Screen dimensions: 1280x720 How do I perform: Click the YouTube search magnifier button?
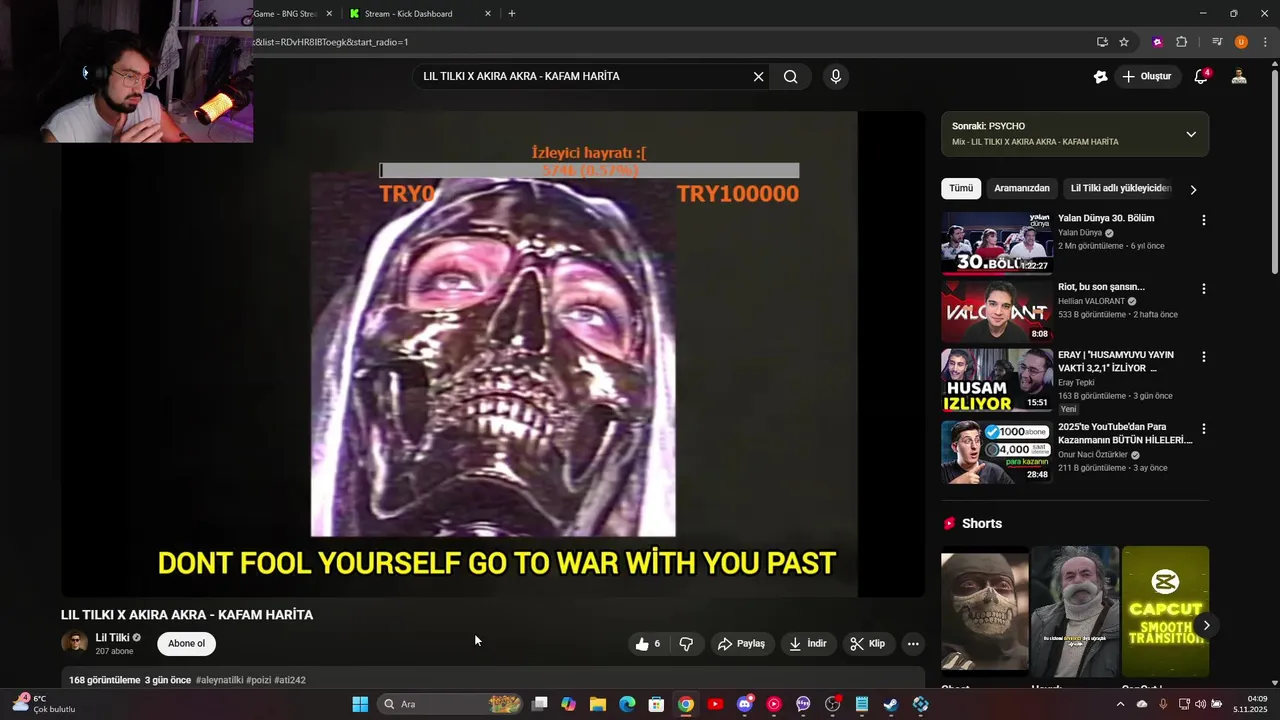click(790, 76)
